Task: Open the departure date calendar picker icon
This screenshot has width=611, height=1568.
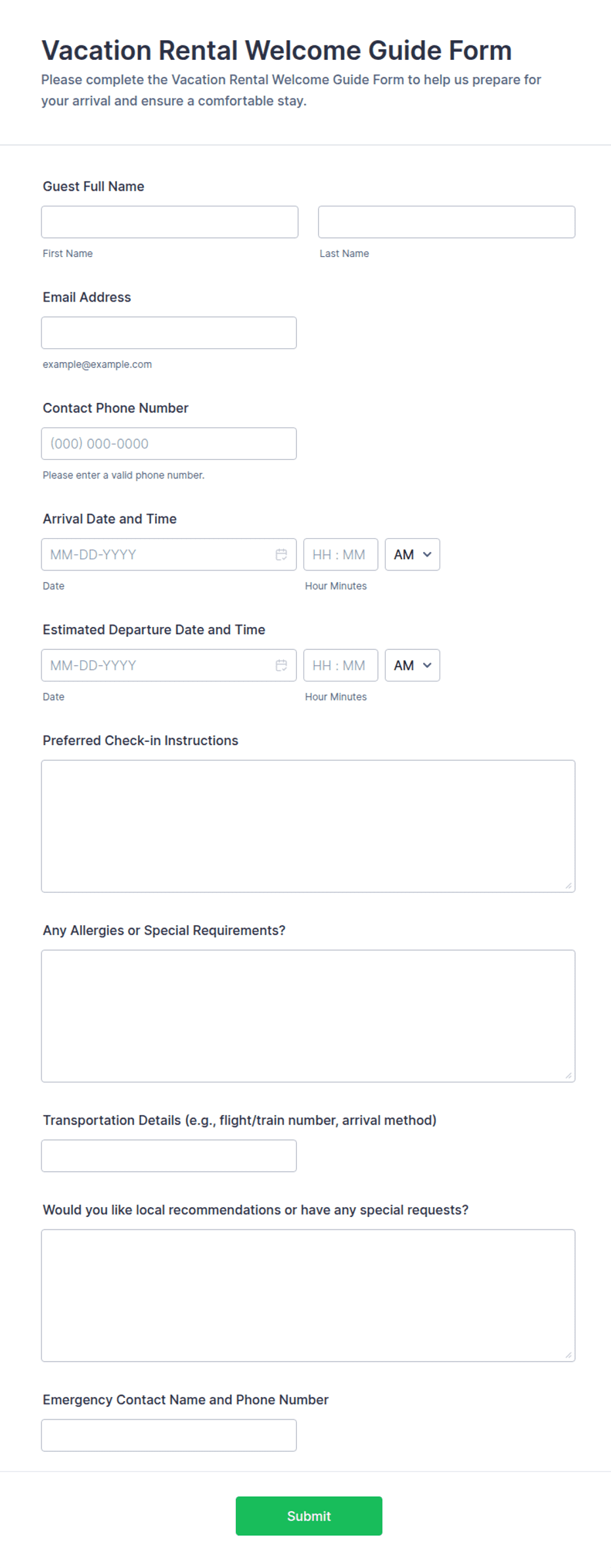Action: coord(281,666)
